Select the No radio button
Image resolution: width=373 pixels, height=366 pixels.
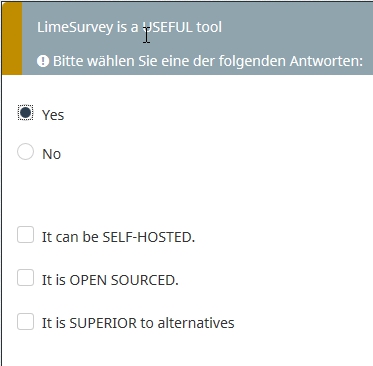25,152
